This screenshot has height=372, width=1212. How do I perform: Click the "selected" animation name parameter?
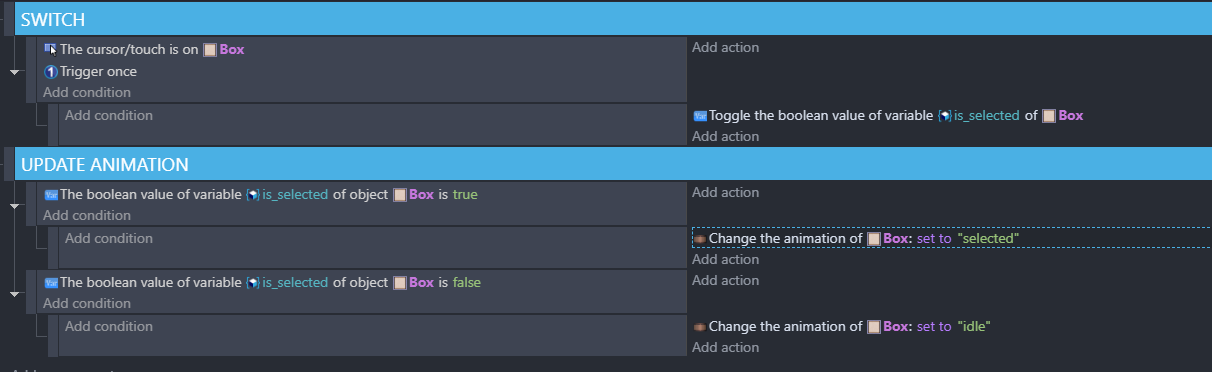[x=987, y=239]
